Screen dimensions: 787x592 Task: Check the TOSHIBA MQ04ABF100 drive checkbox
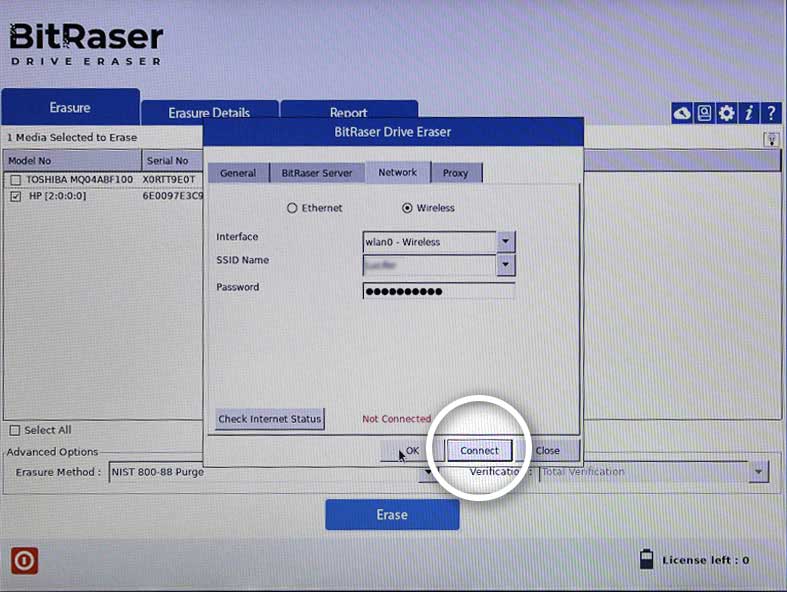coord(16,180)
